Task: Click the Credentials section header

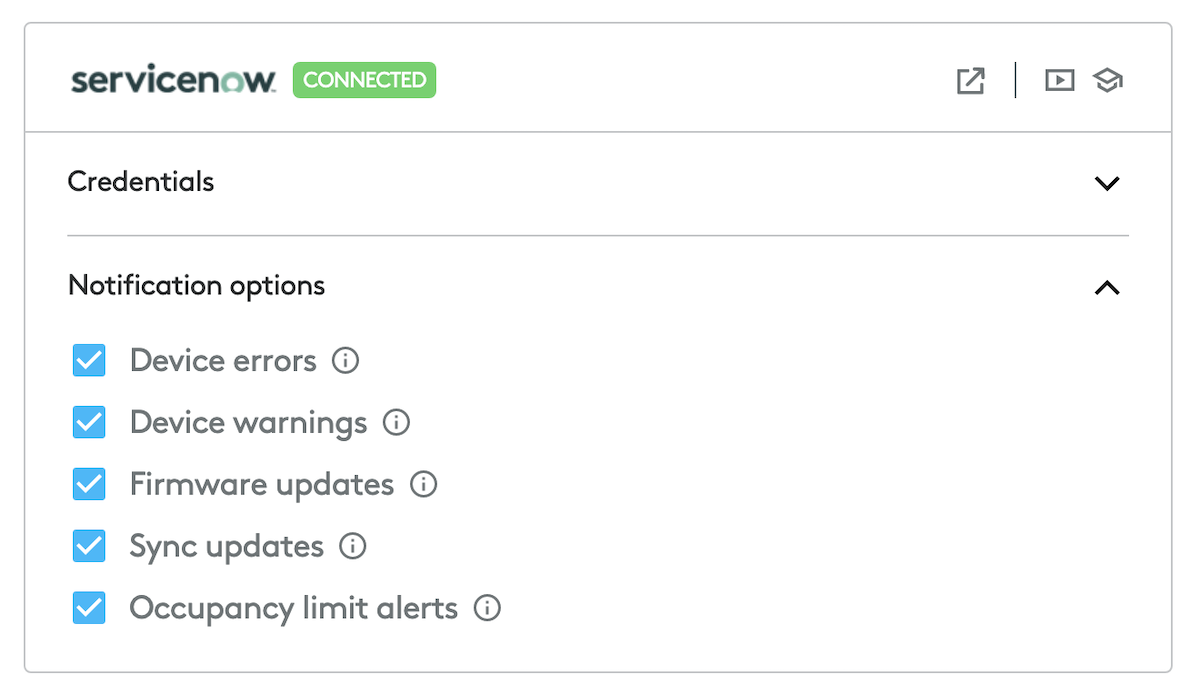Action: pyautogui.click(x=141, y=182)
